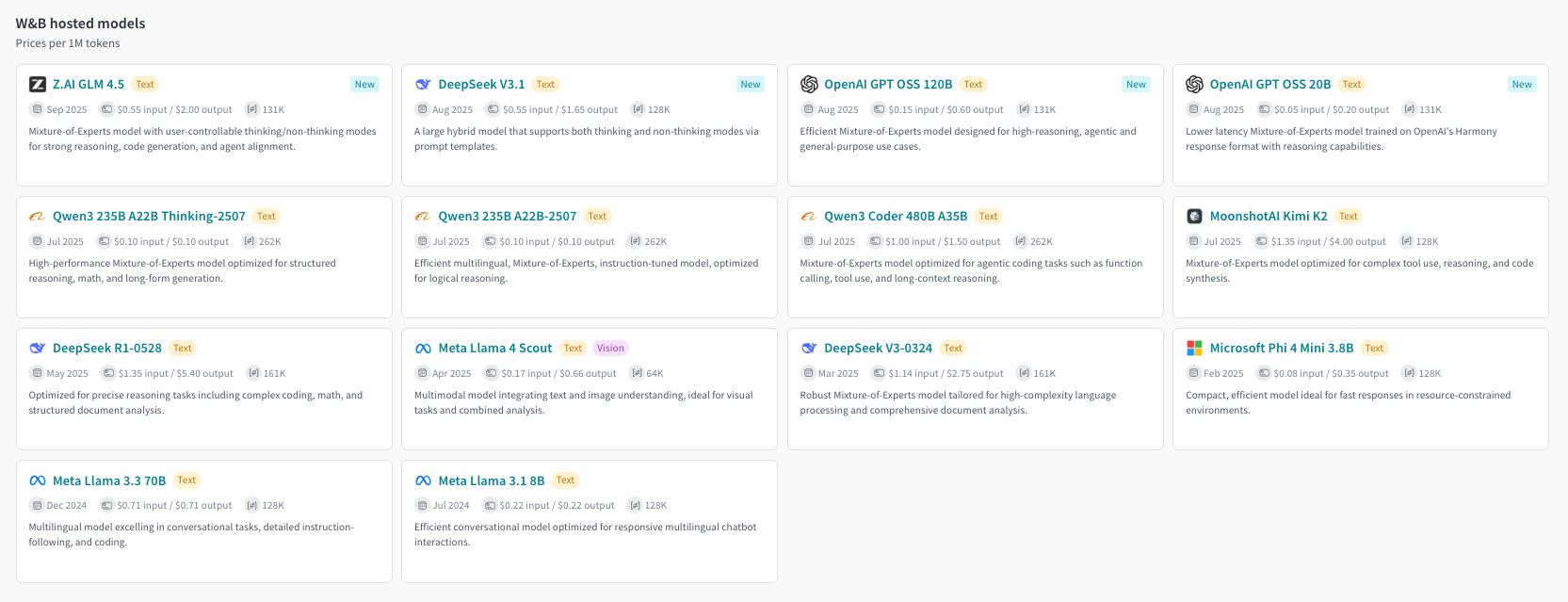Open the DeepSeek V3-0324 model
Viewport: 1568px width, 602px height.
(x=878, y=348)
